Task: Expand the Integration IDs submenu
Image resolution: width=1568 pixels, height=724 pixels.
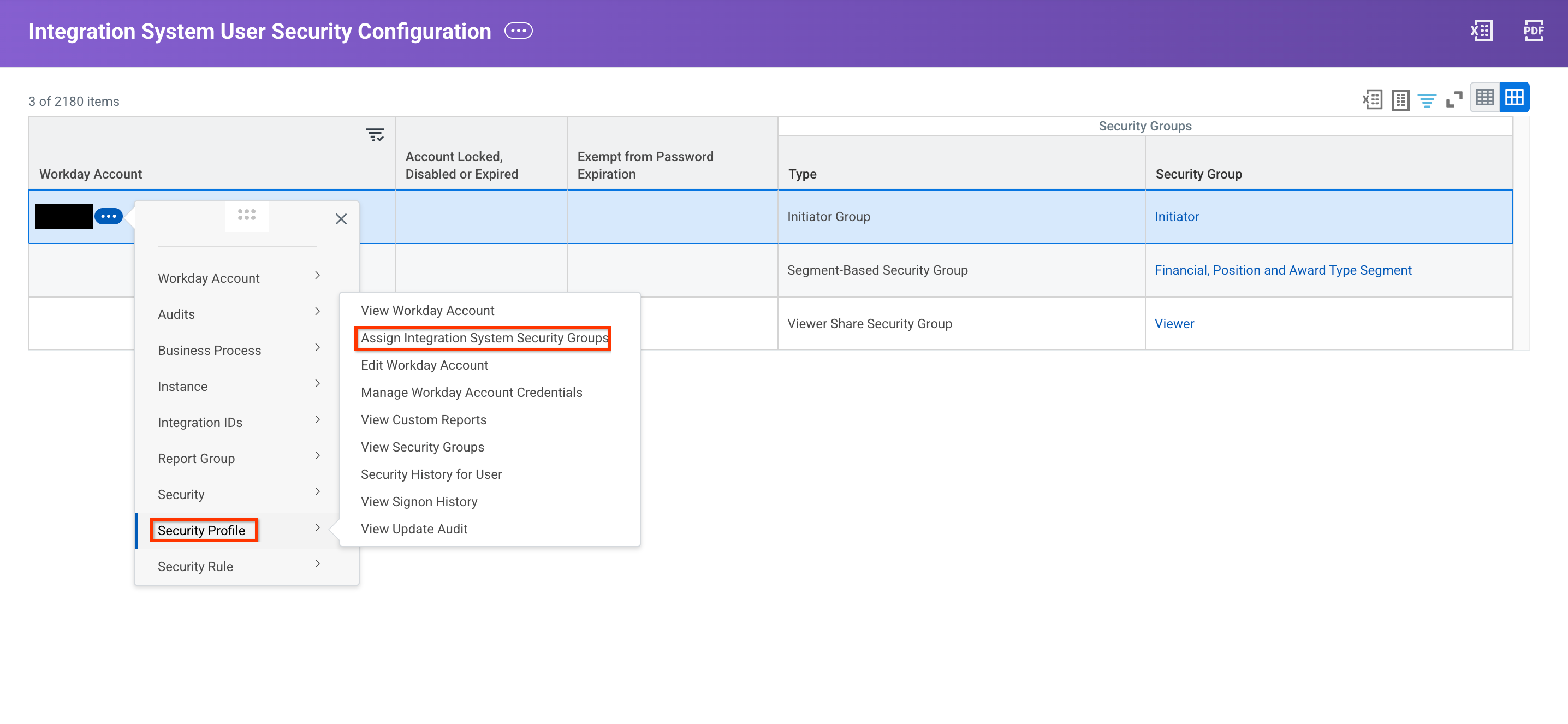Action: tap(239, 422)
